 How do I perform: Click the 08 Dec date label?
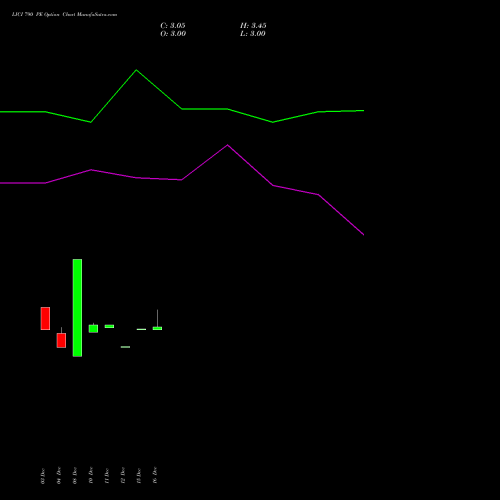pos(75,476)
